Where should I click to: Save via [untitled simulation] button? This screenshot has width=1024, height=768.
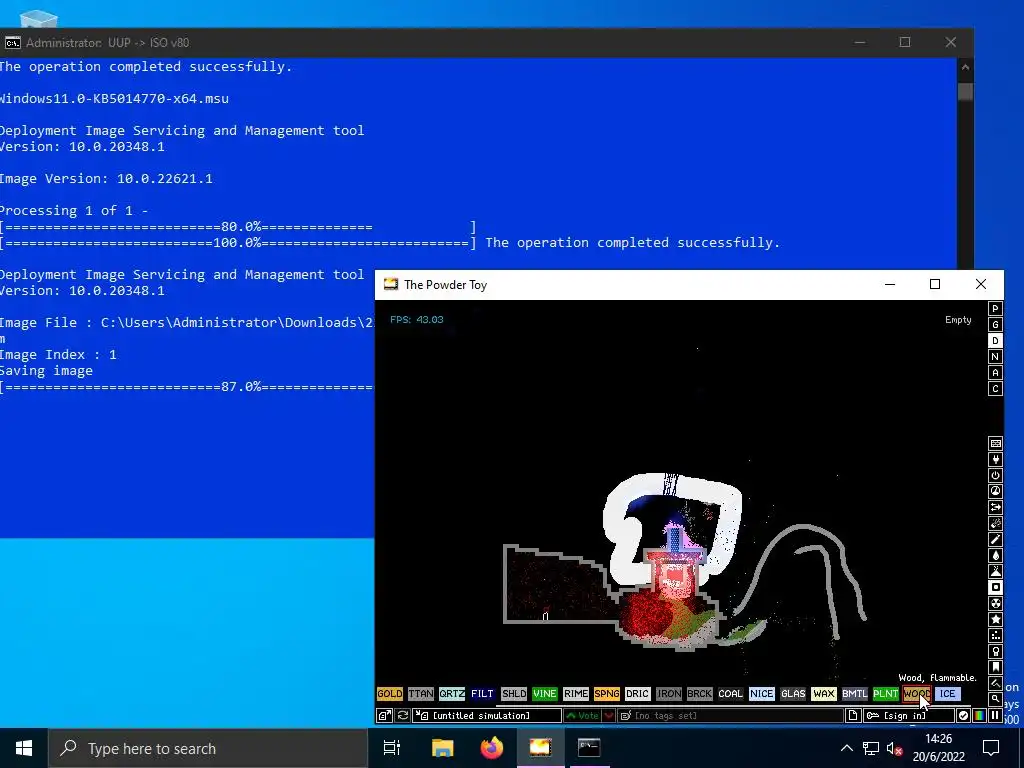point(487,715)
